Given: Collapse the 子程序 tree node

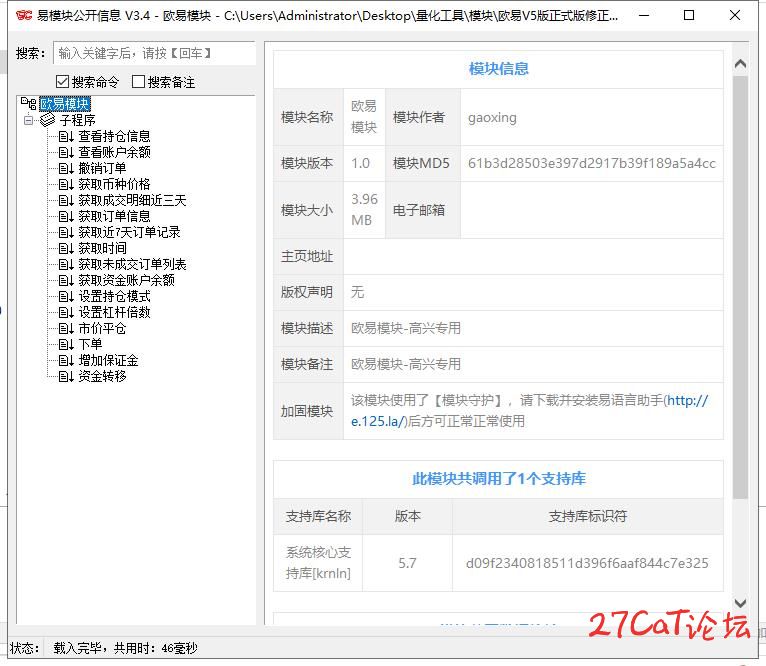Looking at the screenshot, I should pos(29,120).
